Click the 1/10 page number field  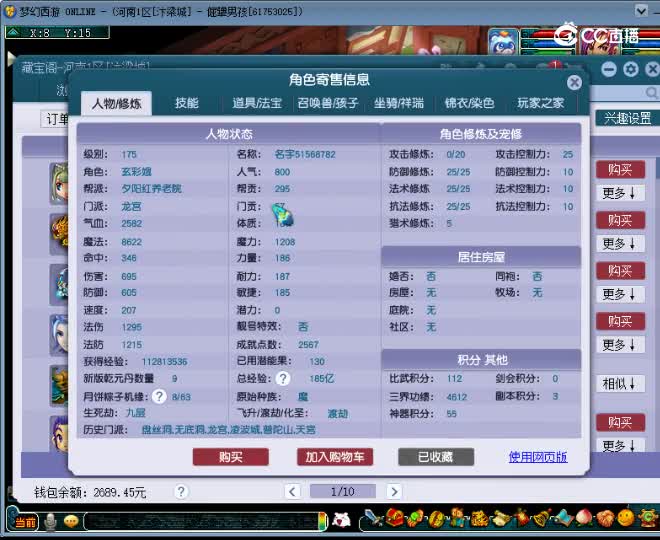[343, 491]
